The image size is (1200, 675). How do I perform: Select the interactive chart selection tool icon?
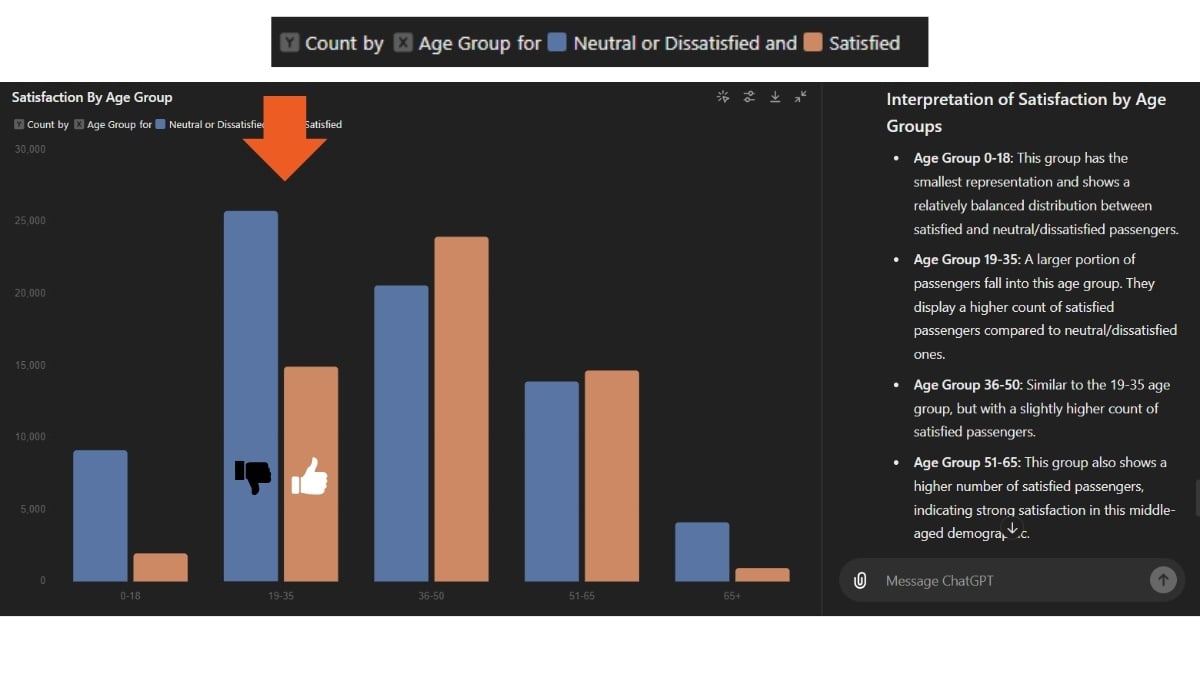click(723, 97)
